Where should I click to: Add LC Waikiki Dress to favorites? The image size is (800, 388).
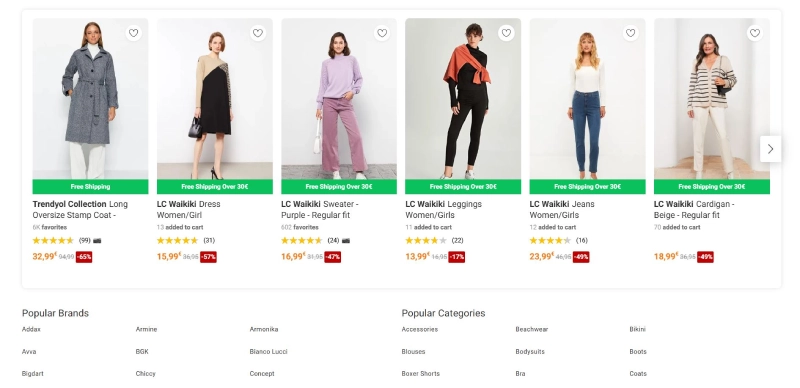pos(258,33)
